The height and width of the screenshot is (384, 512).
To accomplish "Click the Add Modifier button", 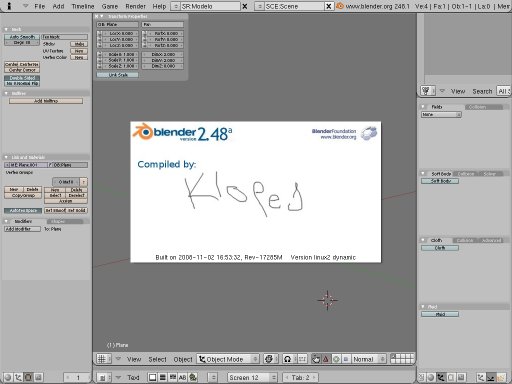I will pyautogui.click(x=22, y=229).
